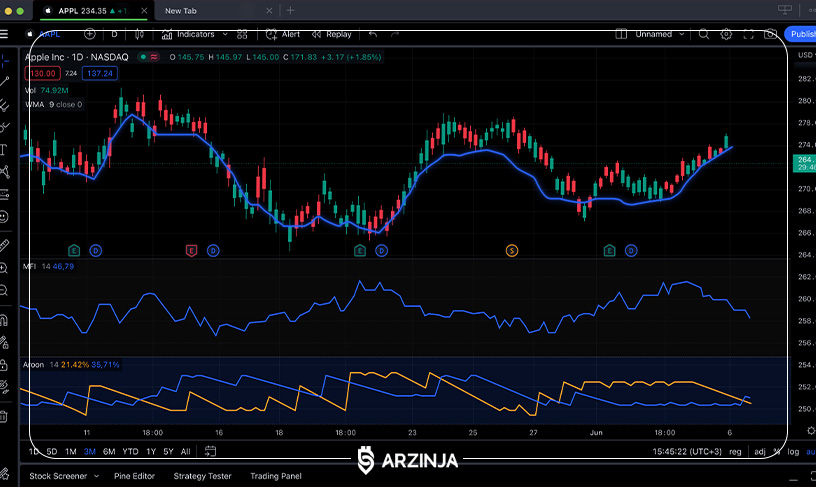This screenshot has width=816, height=487.
Task: Select the pitchfork drawing tool
Action: [4, 105]
